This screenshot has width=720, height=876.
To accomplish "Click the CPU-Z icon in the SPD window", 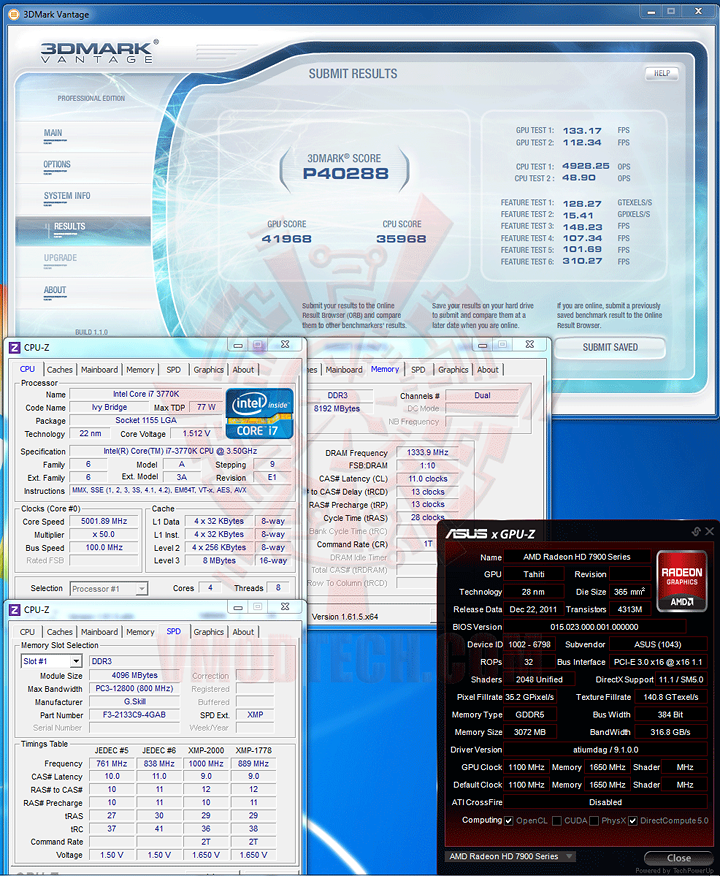I will coord(15,610).
